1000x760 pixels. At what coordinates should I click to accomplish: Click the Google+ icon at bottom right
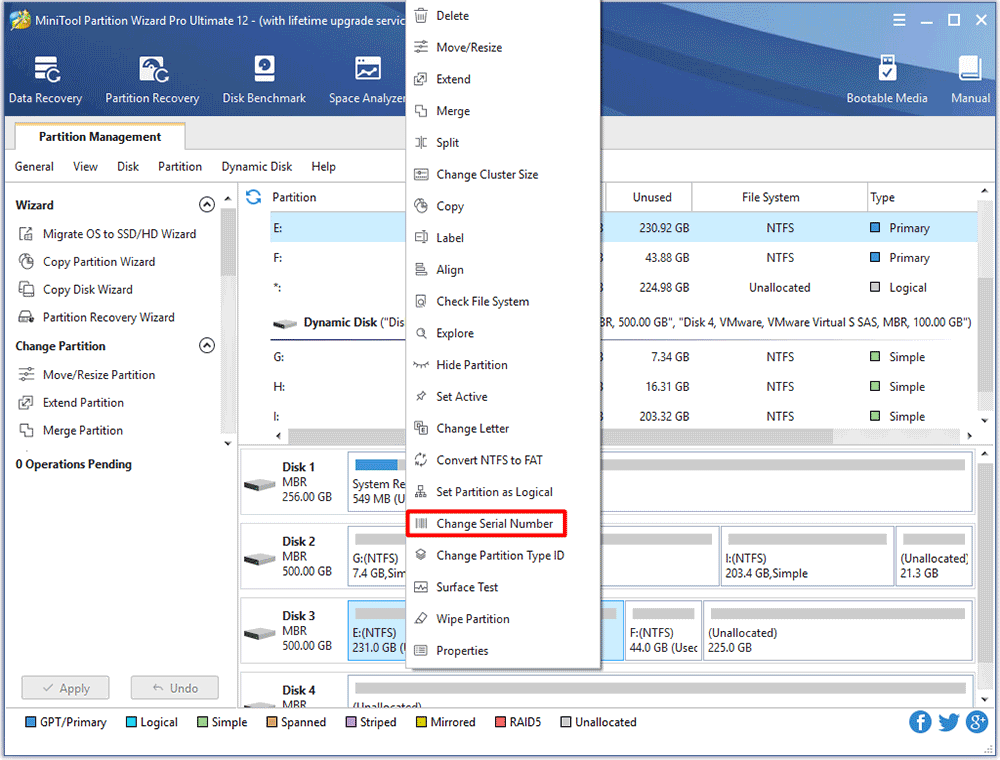(x=975, y=721)
